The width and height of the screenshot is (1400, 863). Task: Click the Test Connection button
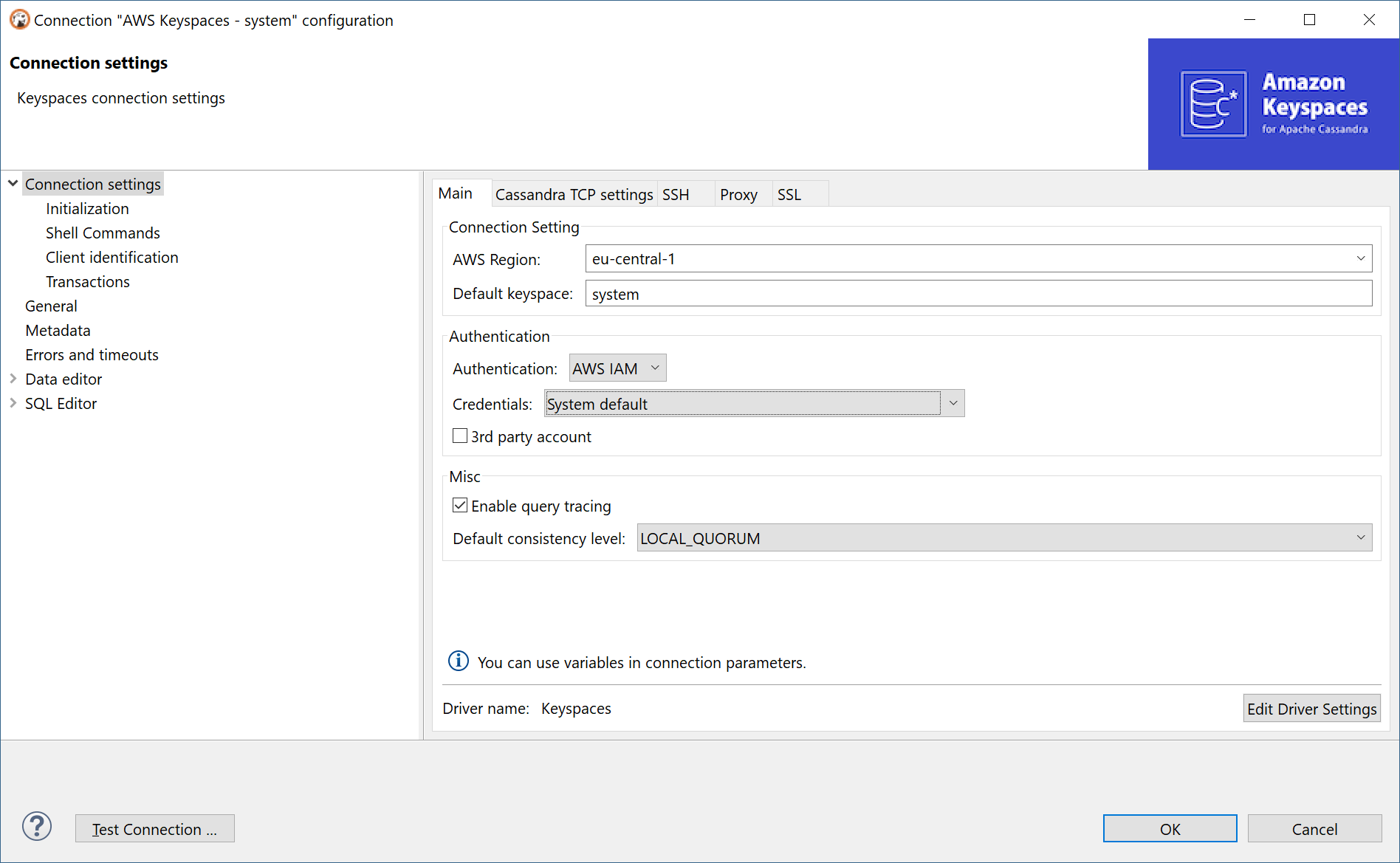click(154, 829)
